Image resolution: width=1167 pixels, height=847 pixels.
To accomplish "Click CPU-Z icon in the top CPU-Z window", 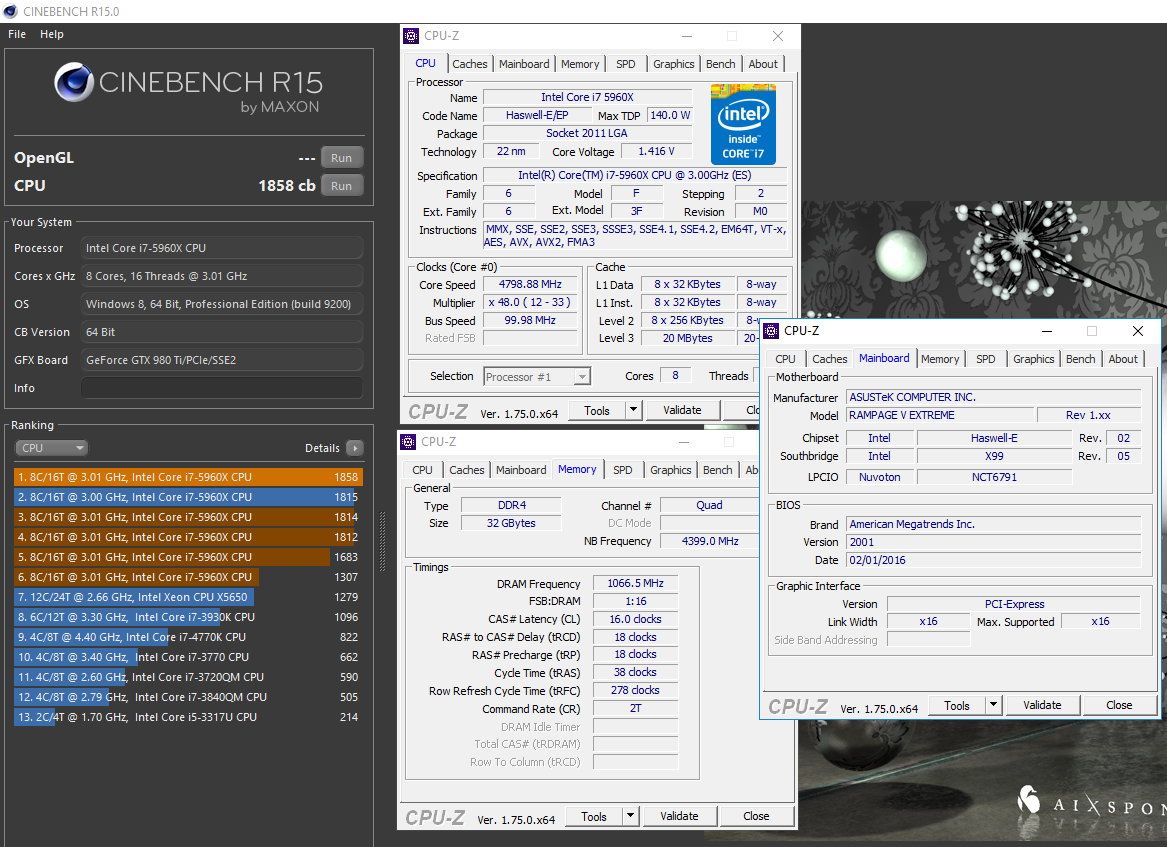I will (411, 36).
